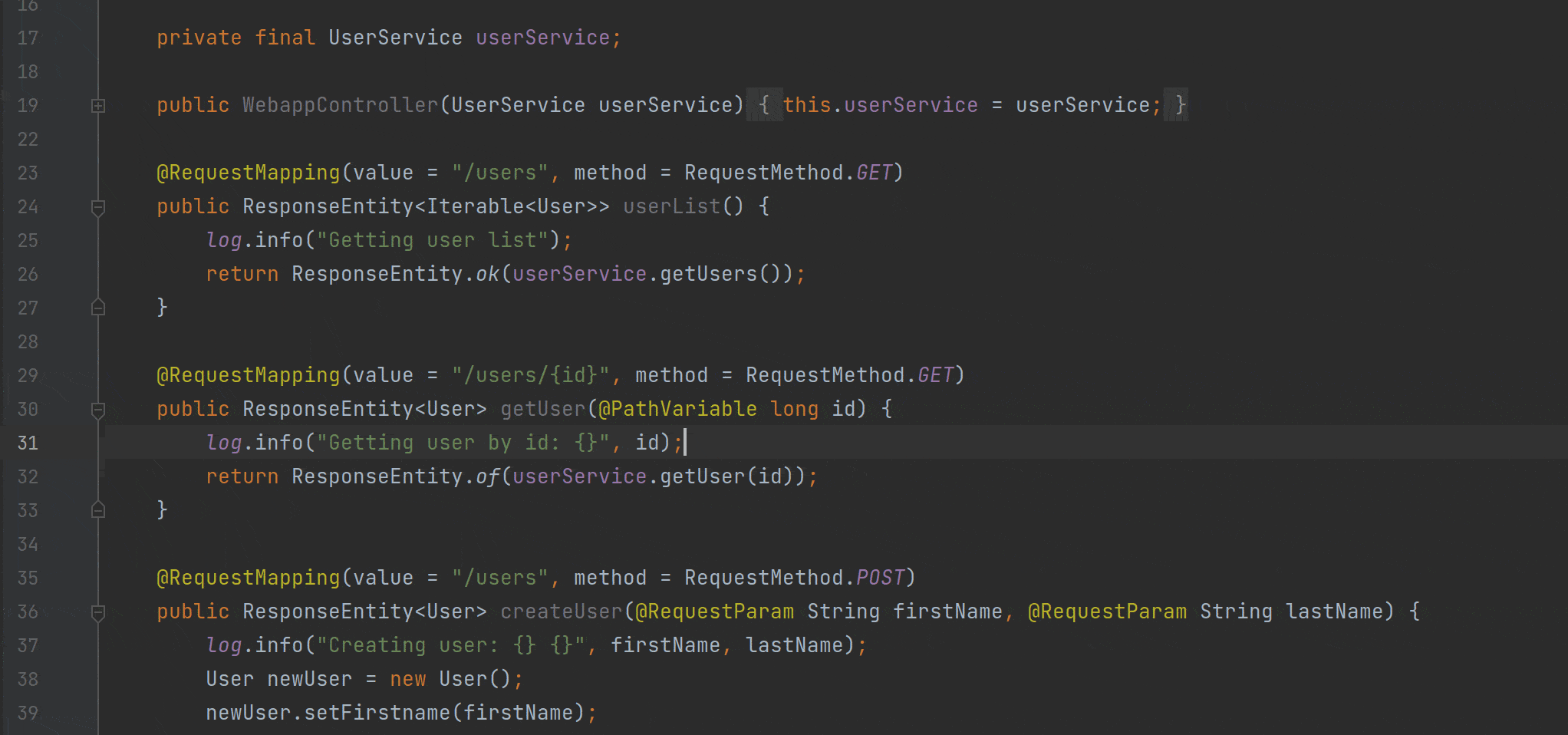Collapse the createUser method using its fold marker
The image size is (1568, 735).
tap(98, 612)
